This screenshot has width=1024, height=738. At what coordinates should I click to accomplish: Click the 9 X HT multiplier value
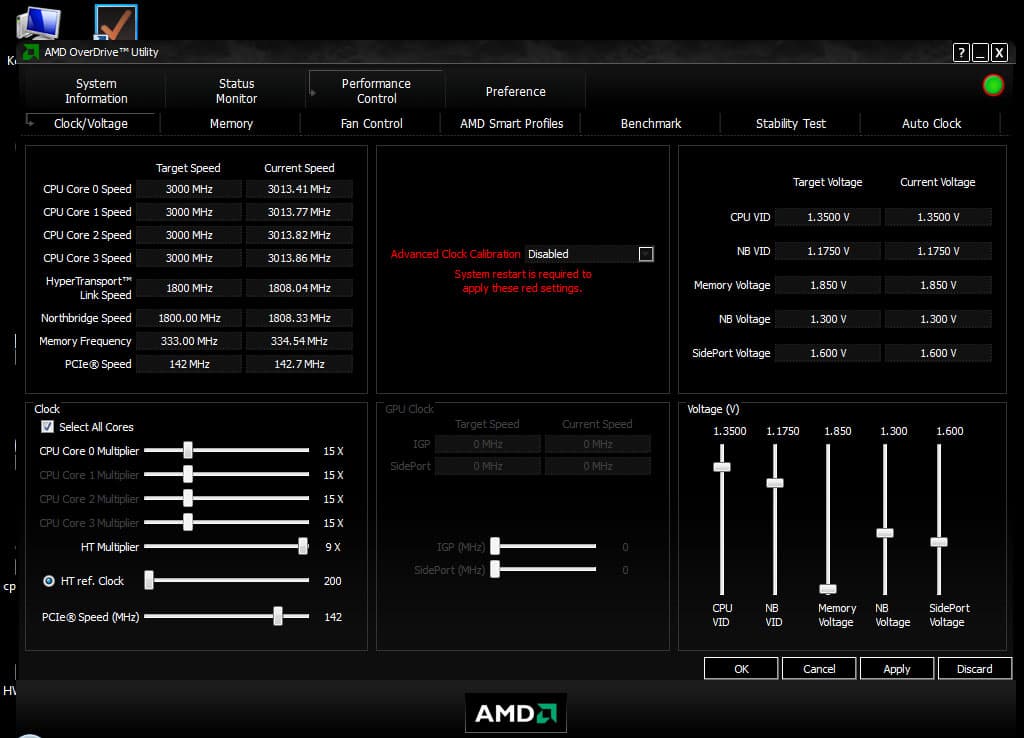(333, 547)
